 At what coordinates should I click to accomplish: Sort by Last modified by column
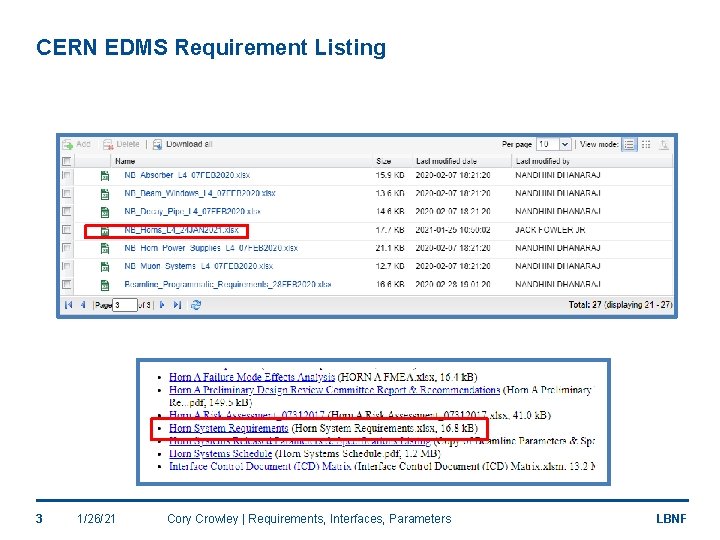tap(543, 161)
